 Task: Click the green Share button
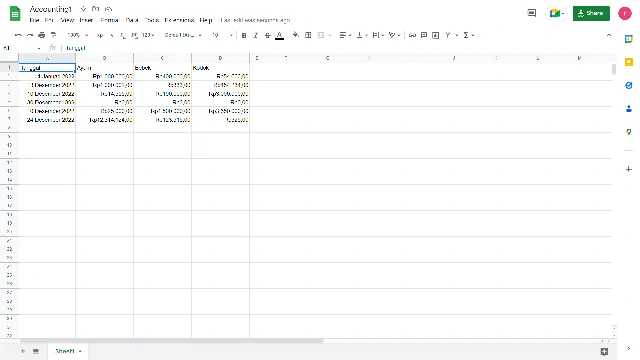pyautogui.click(x=591, y=13)
